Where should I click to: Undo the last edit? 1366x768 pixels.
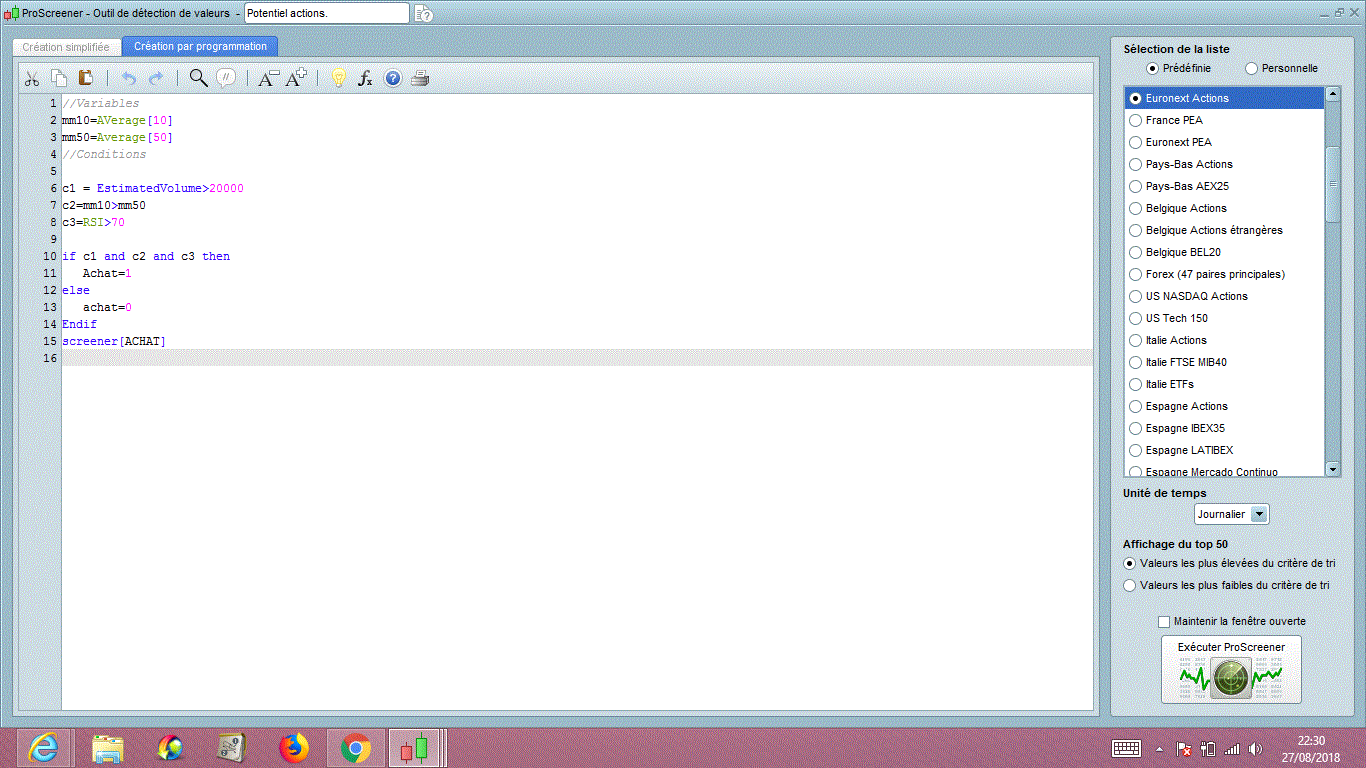(x=128, y=78)
